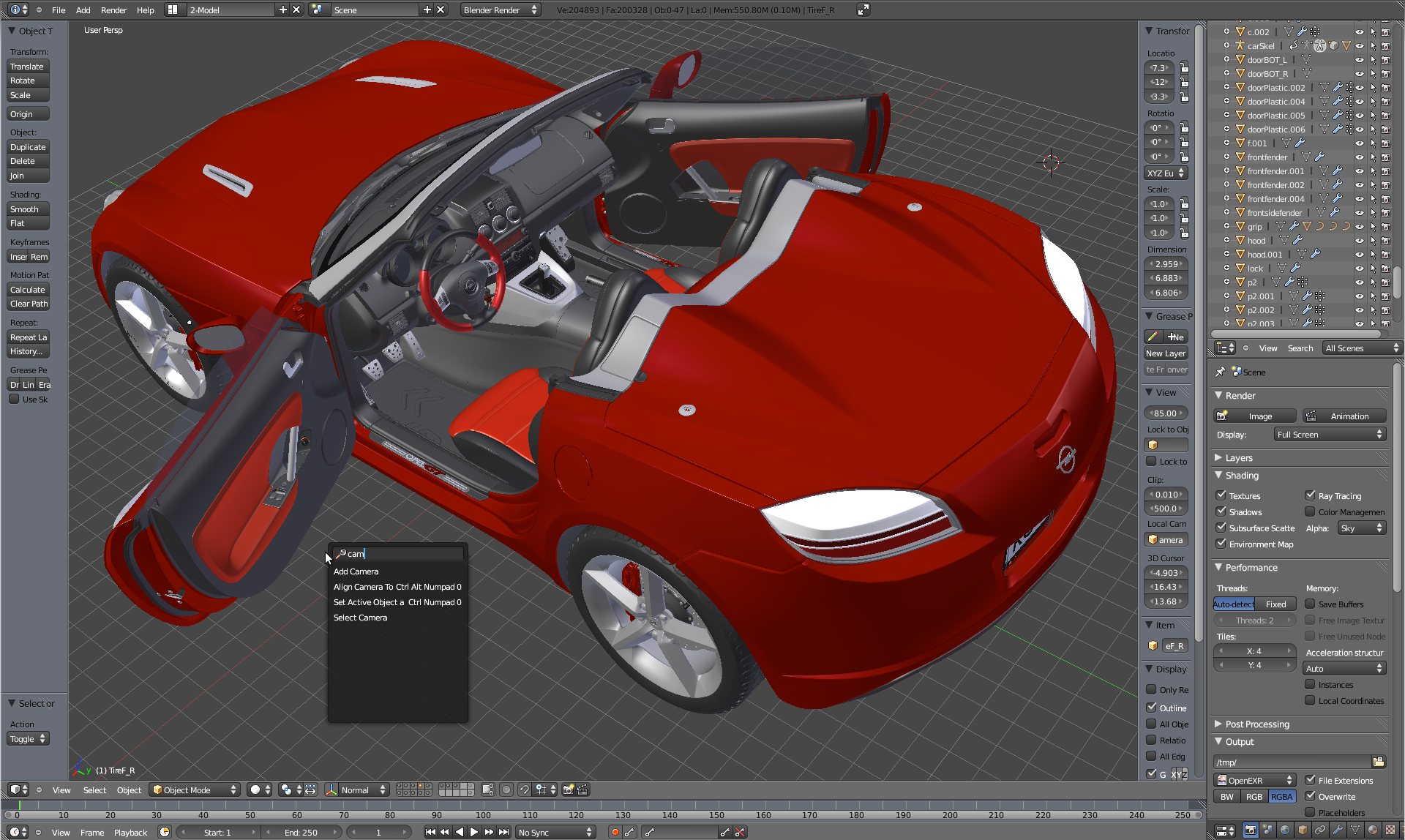Image resolution: width=1405 pixels, height=840 pixels.
Task: Enable Shadows checkbox in Shading panel
Action: pos(1221,511)
